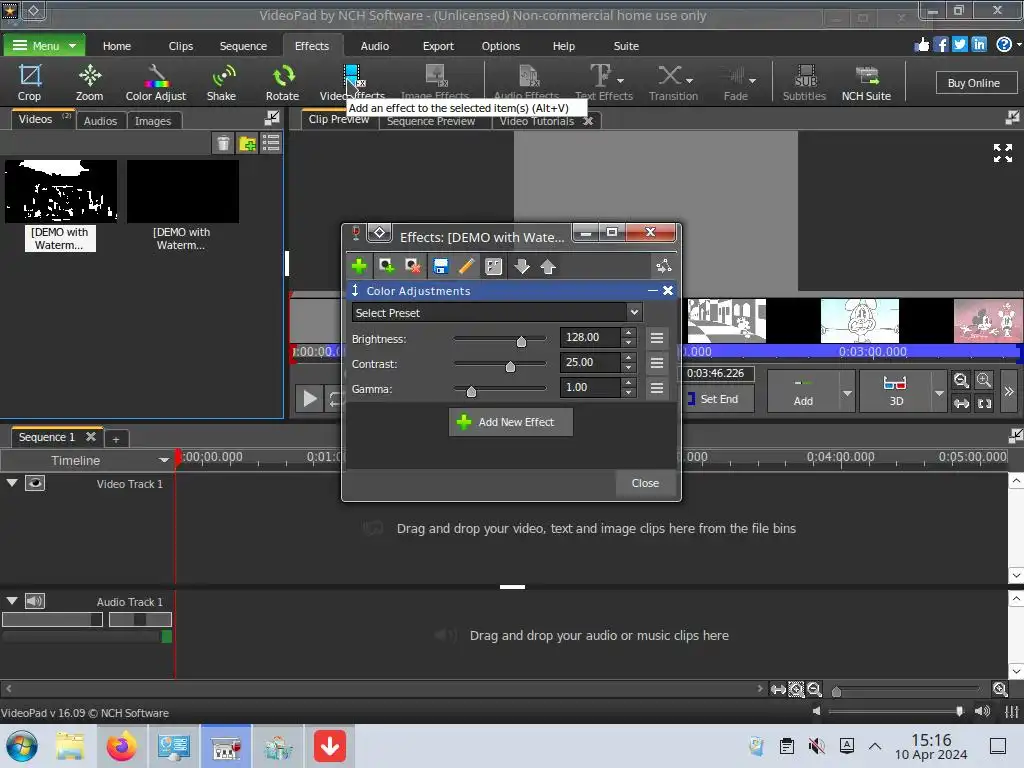The height and width of the screenshot is (768, 1024).
Task: Open Contrast keyframe menu icon
Action: pos(657,362)
